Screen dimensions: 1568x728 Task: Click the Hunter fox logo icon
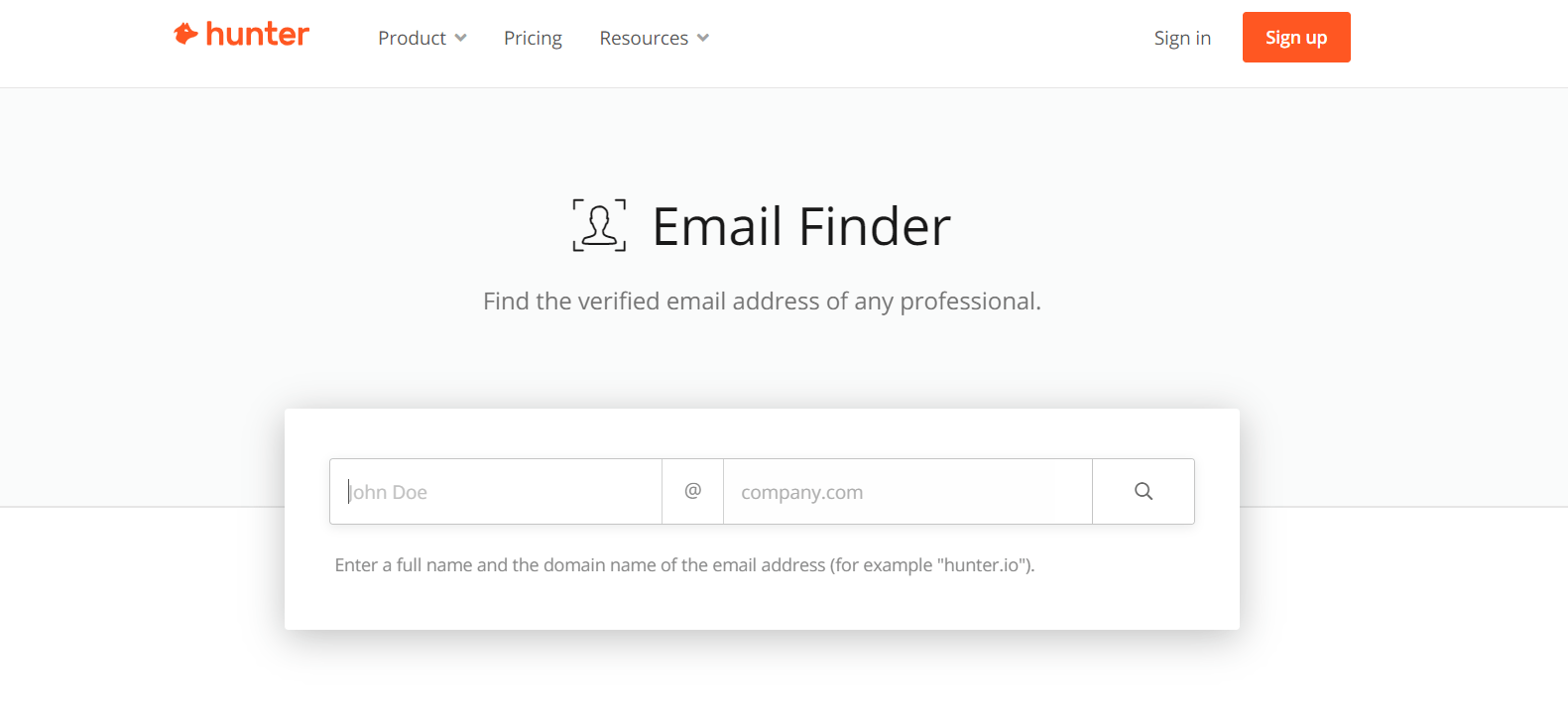click(185, 34)
